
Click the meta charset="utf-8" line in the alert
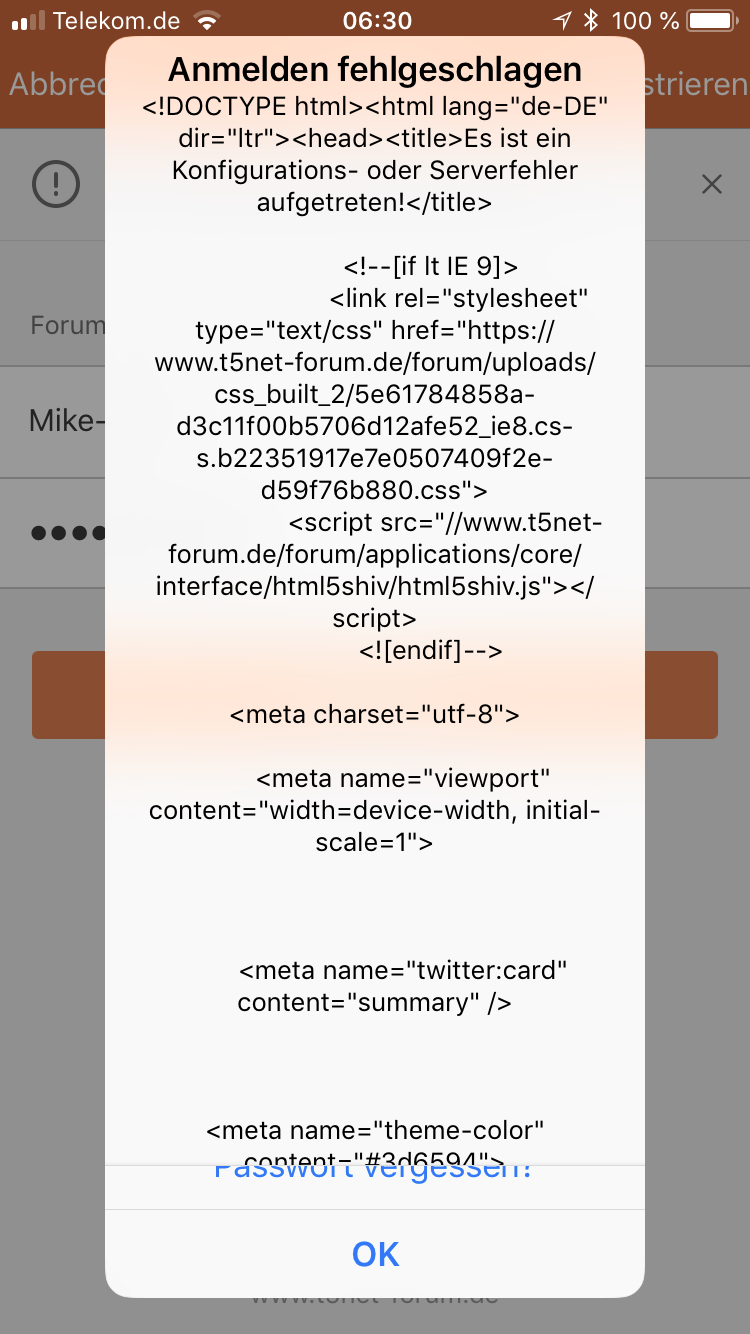(375, 714)
